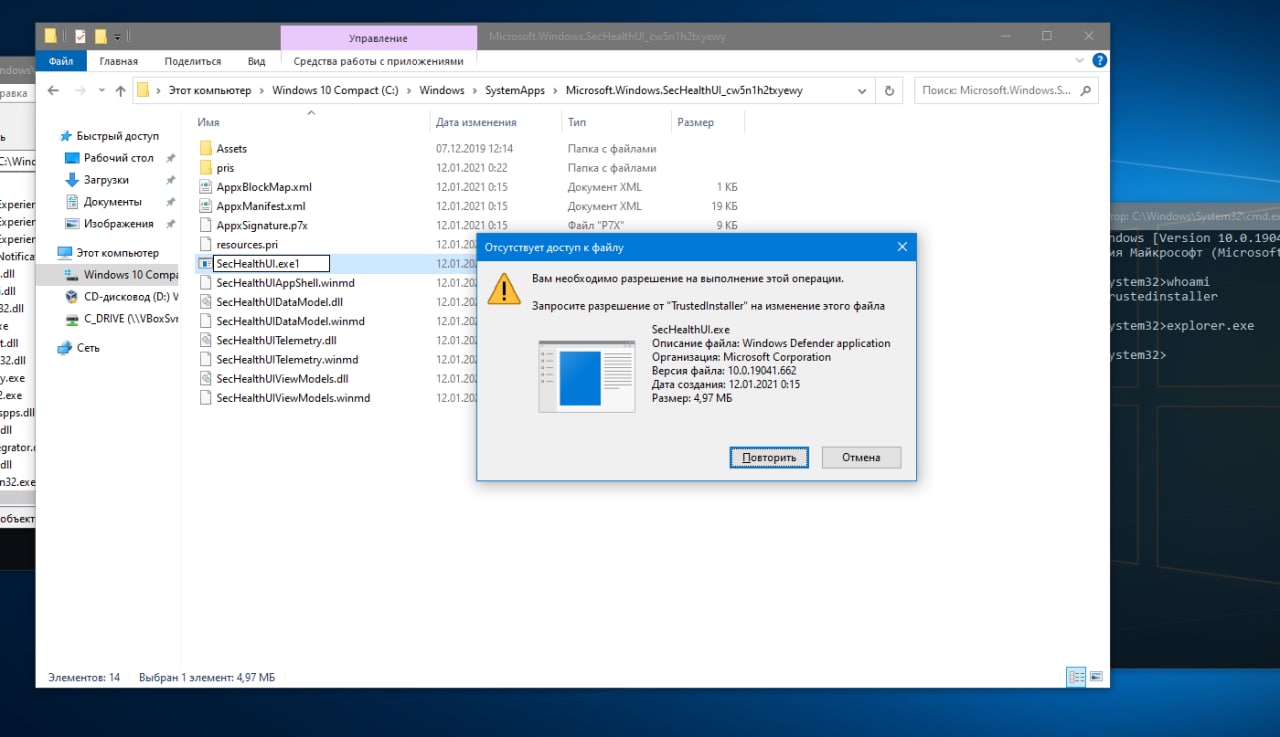Screen dimensions: 1280x737
Task: Select the AppxBlockMap.xml file icon
Action: (x=206, y=187)
